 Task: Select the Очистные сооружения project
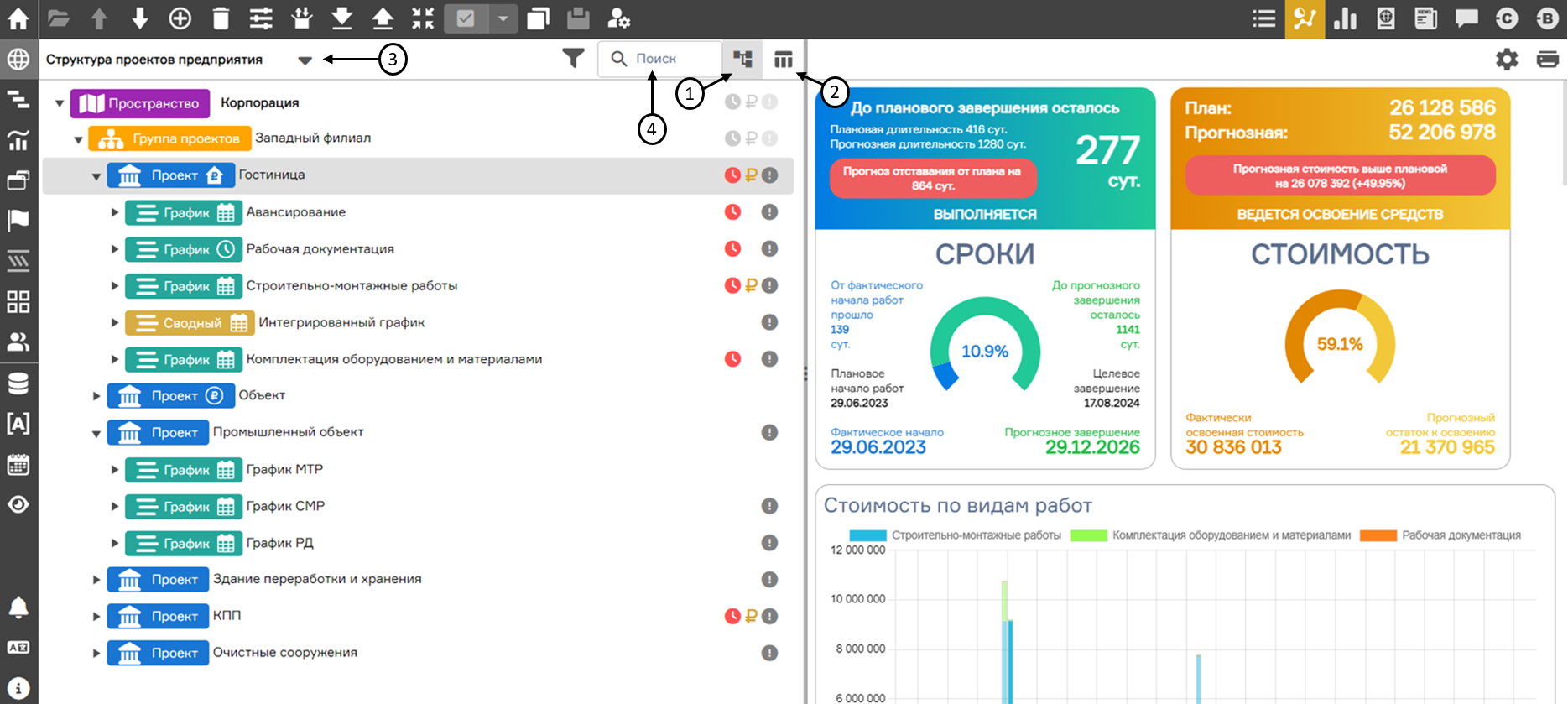tap(418, 653)
